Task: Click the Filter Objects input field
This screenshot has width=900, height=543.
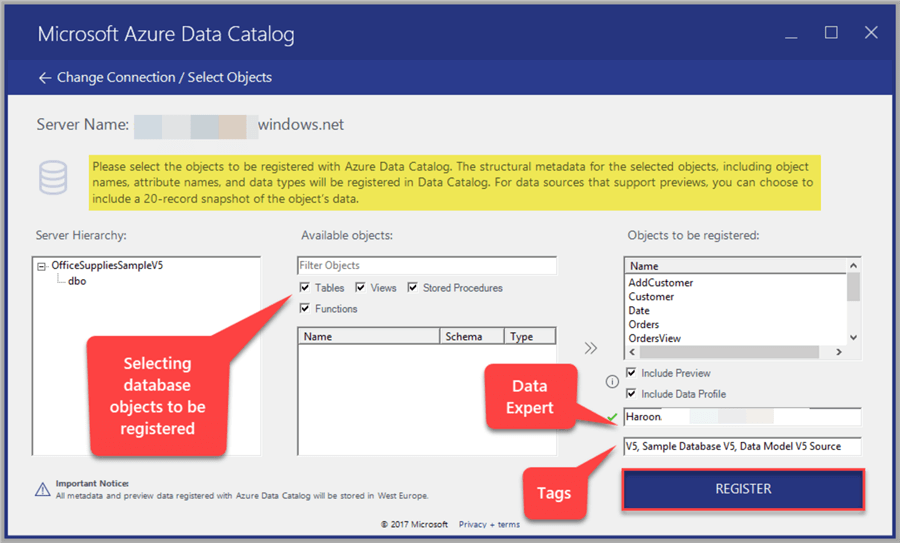Action: click(x=427, y=265)
